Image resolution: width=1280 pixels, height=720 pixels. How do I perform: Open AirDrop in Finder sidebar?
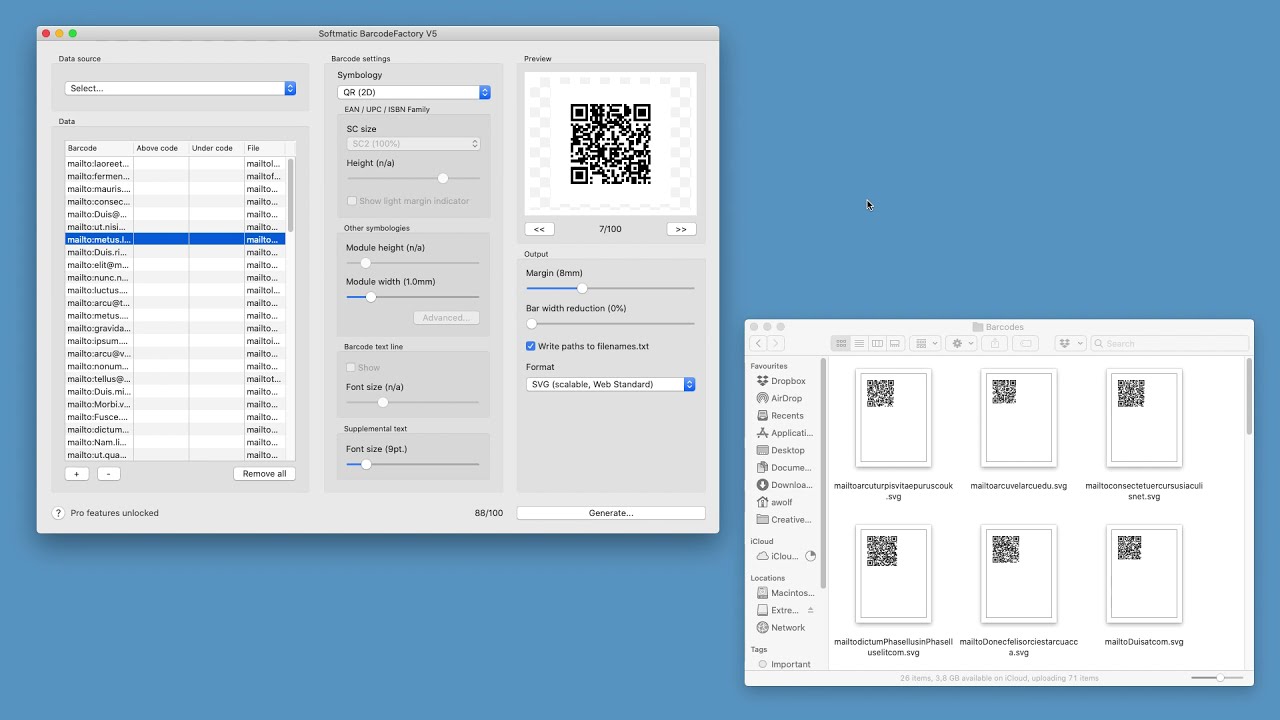[x=784, y=398]
